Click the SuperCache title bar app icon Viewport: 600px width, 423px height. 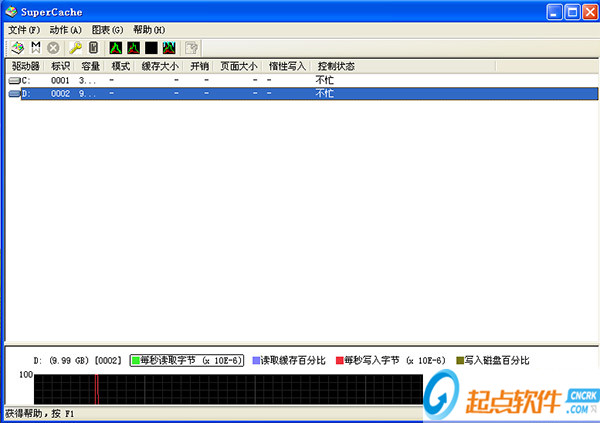point(11,12)
